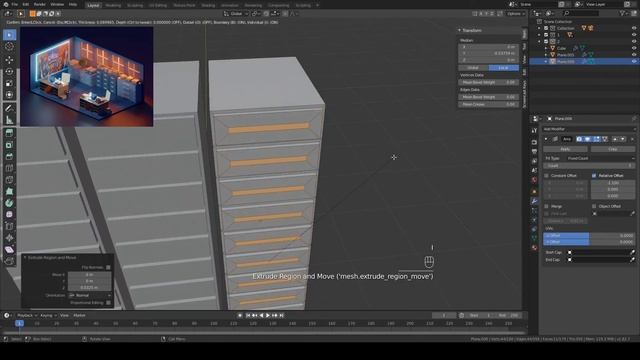Expand the Cube object in outliner

tap(546, 48)
